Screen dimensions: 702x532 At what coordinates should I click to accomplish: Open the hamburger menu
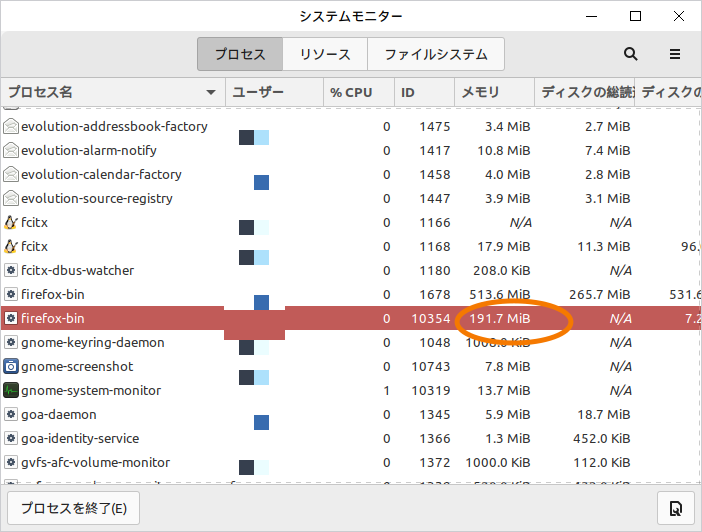click(x=675, y=54)
